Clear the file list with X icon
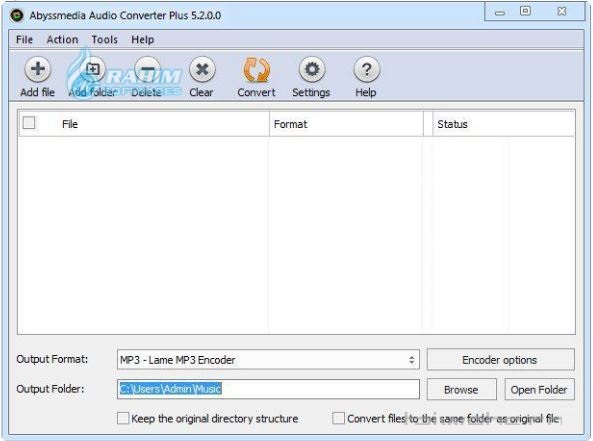Viewport: 593px width, 441px height. (202, 69)
